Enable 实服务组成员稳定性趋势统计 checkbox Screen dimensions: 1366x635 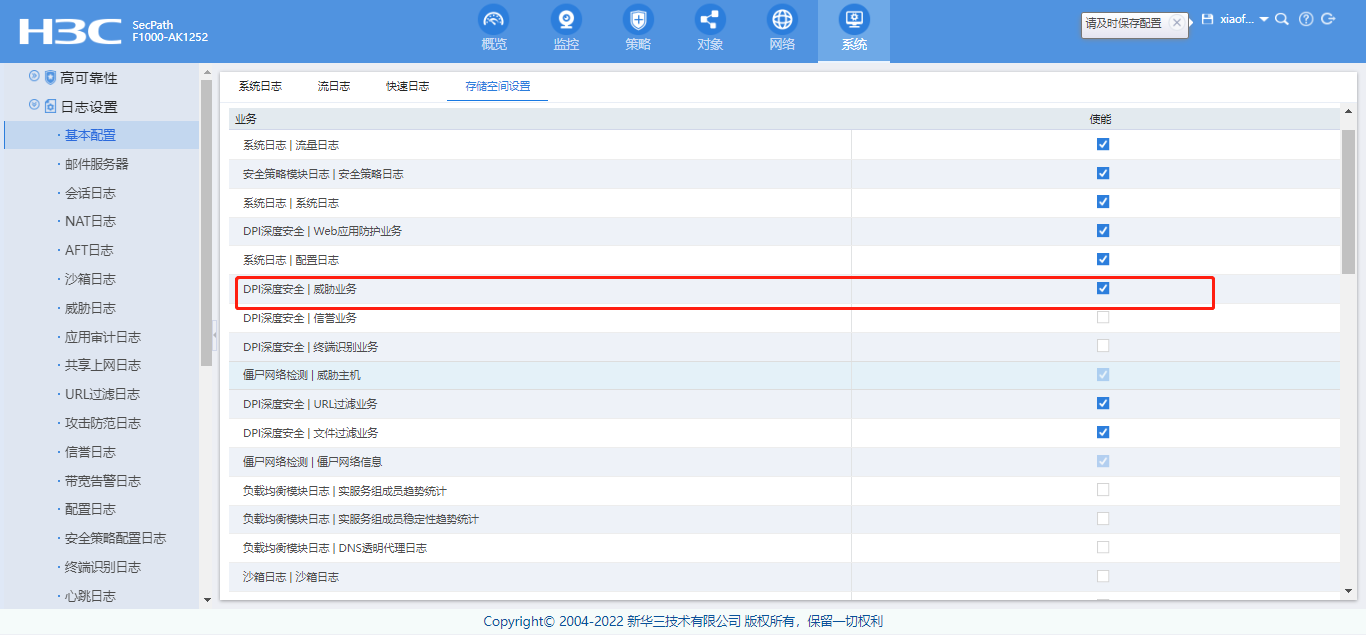[1103, 518]
